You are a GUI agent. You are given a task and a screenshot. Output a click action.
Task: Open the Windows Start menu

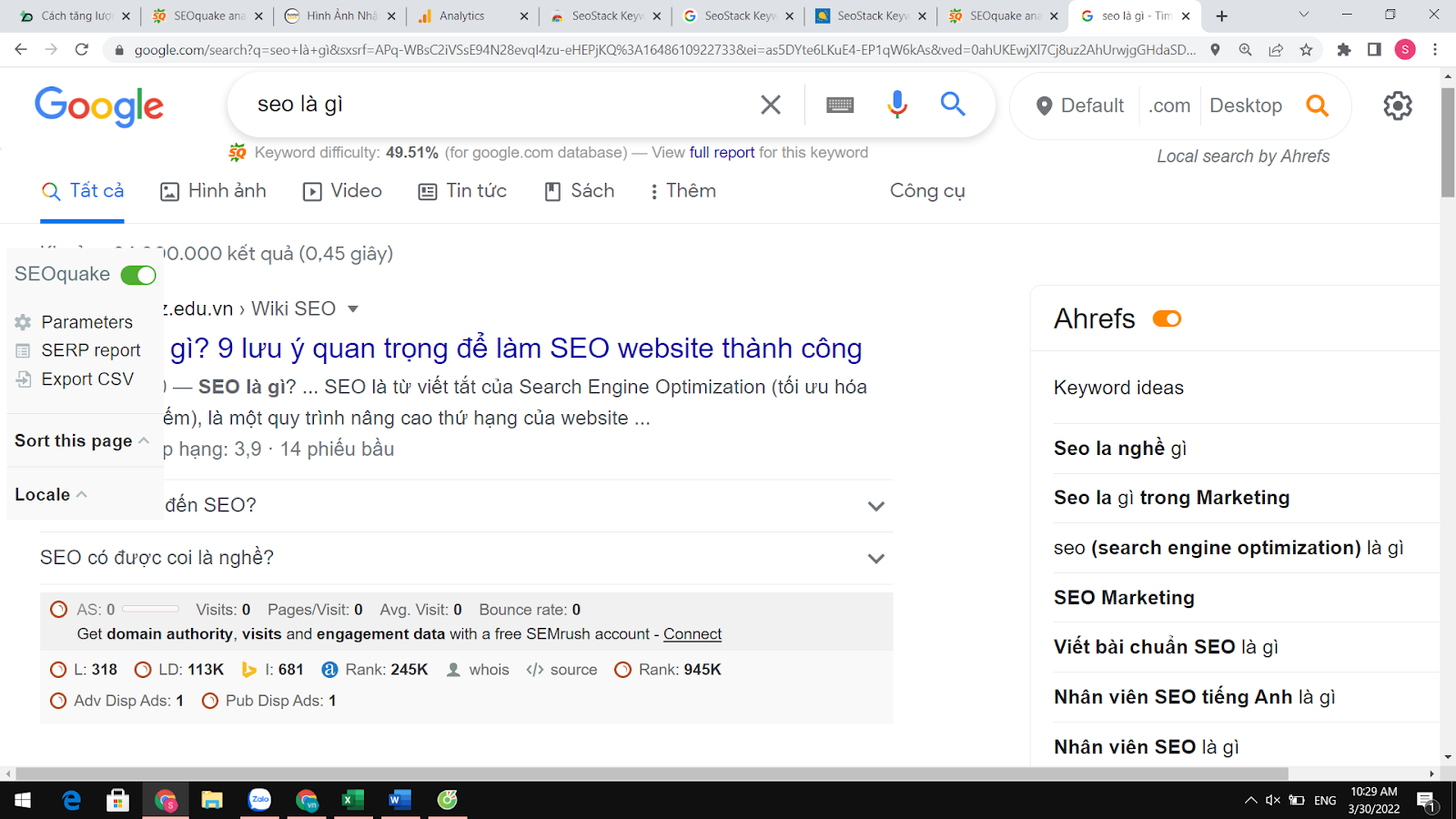click(x=23, y=800)
